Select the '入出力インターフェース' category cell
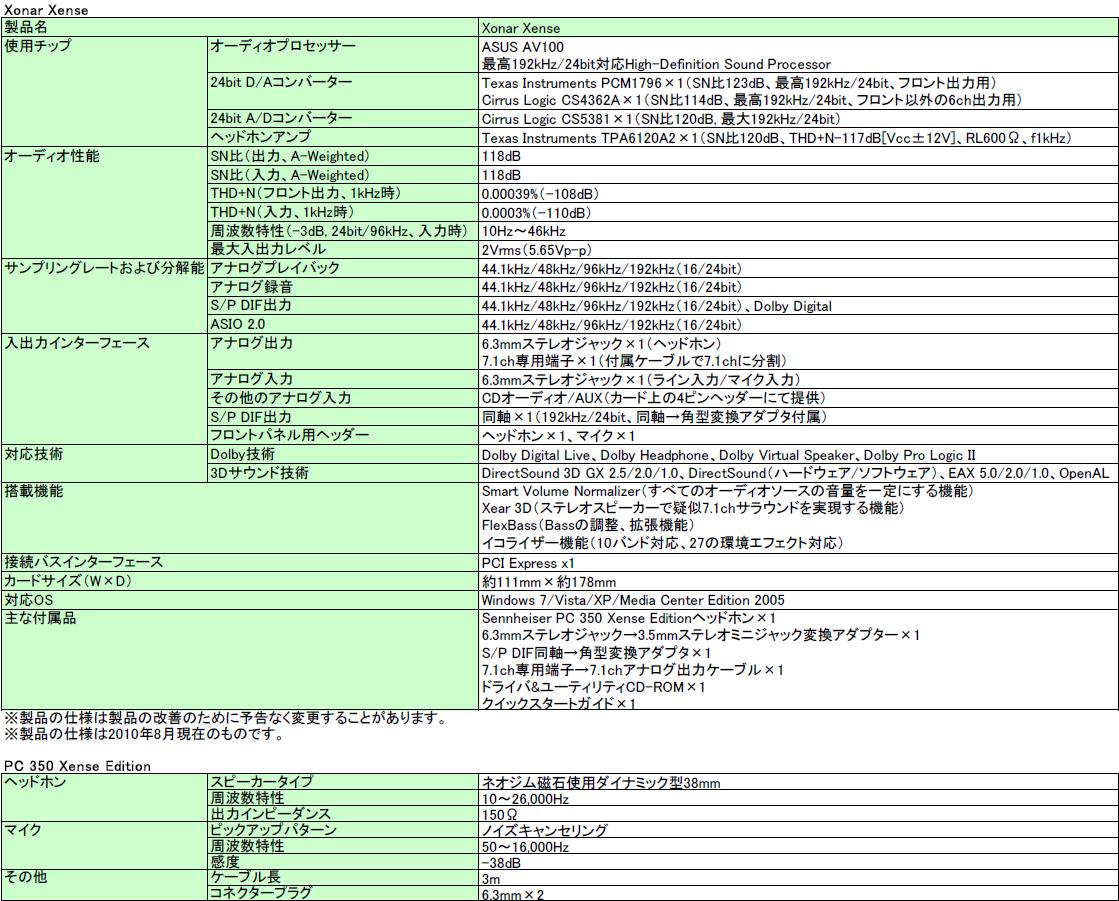Image resolution: width=1119 pixels, height=901 pixels. [104, 389]
